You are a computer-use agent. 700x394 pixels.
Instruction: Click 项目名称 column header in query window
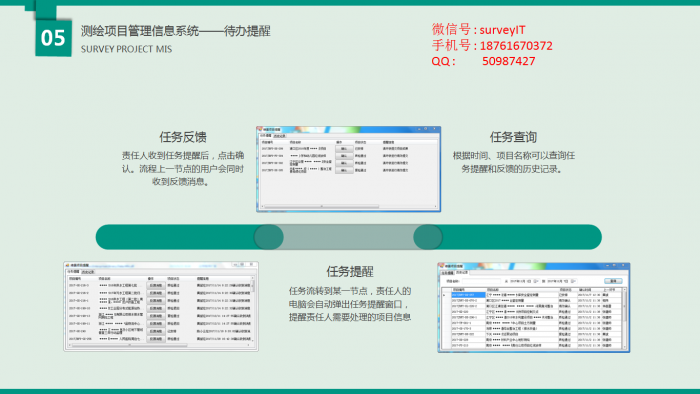point(493,290)
